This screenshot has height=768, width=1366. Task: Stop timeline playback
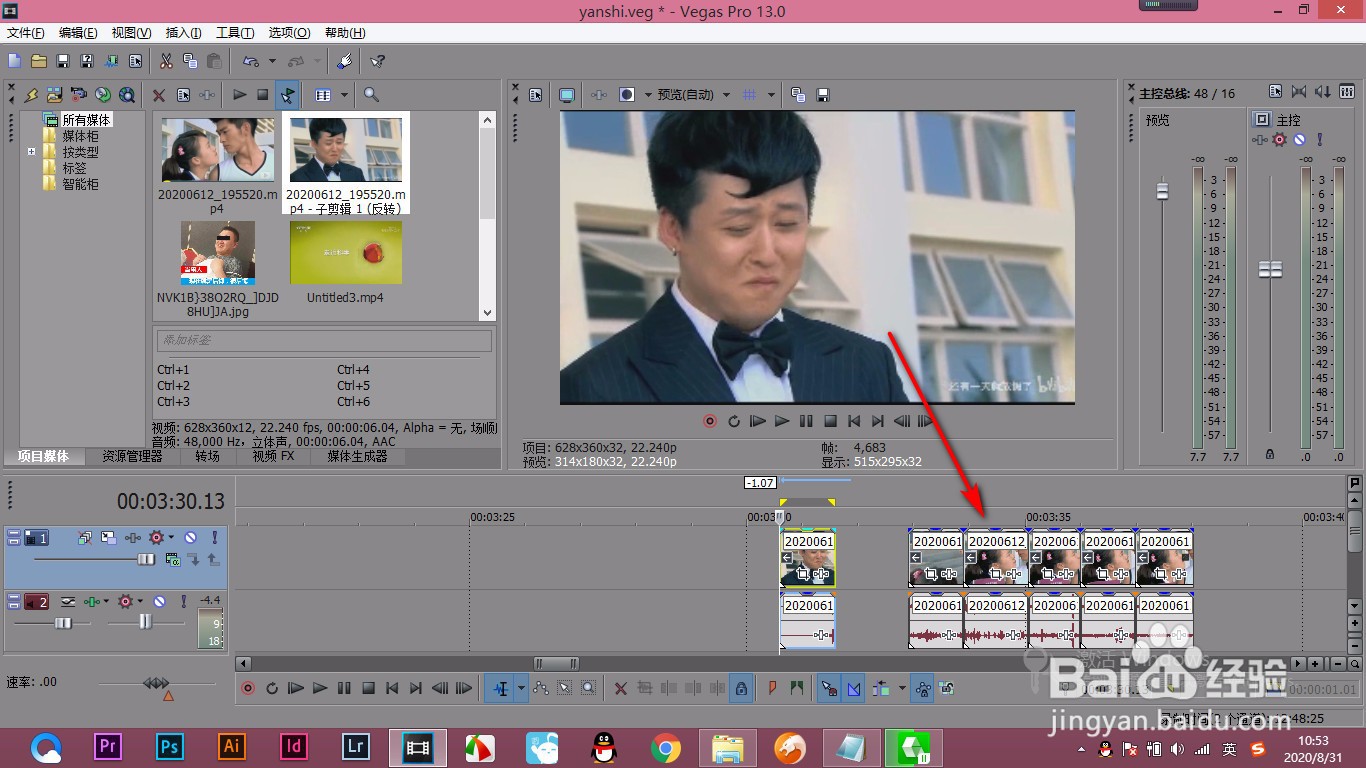[x=368, y=688]
